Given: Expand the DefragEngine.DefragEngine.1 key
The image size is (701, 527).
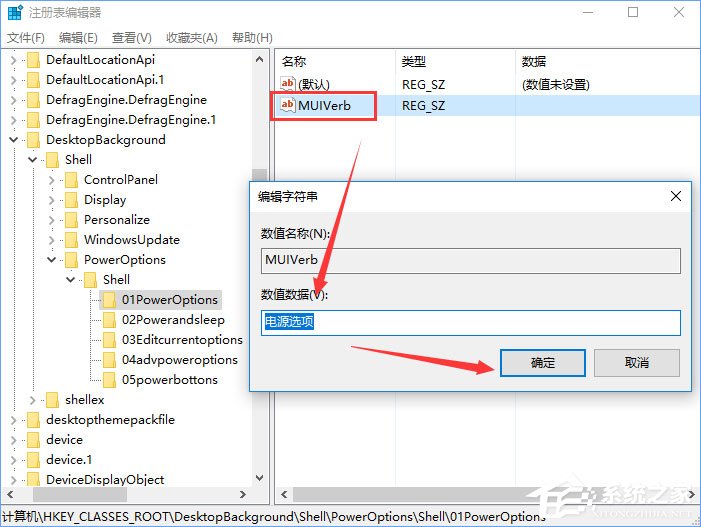Looking at the screenshot, I should [13, 120].
